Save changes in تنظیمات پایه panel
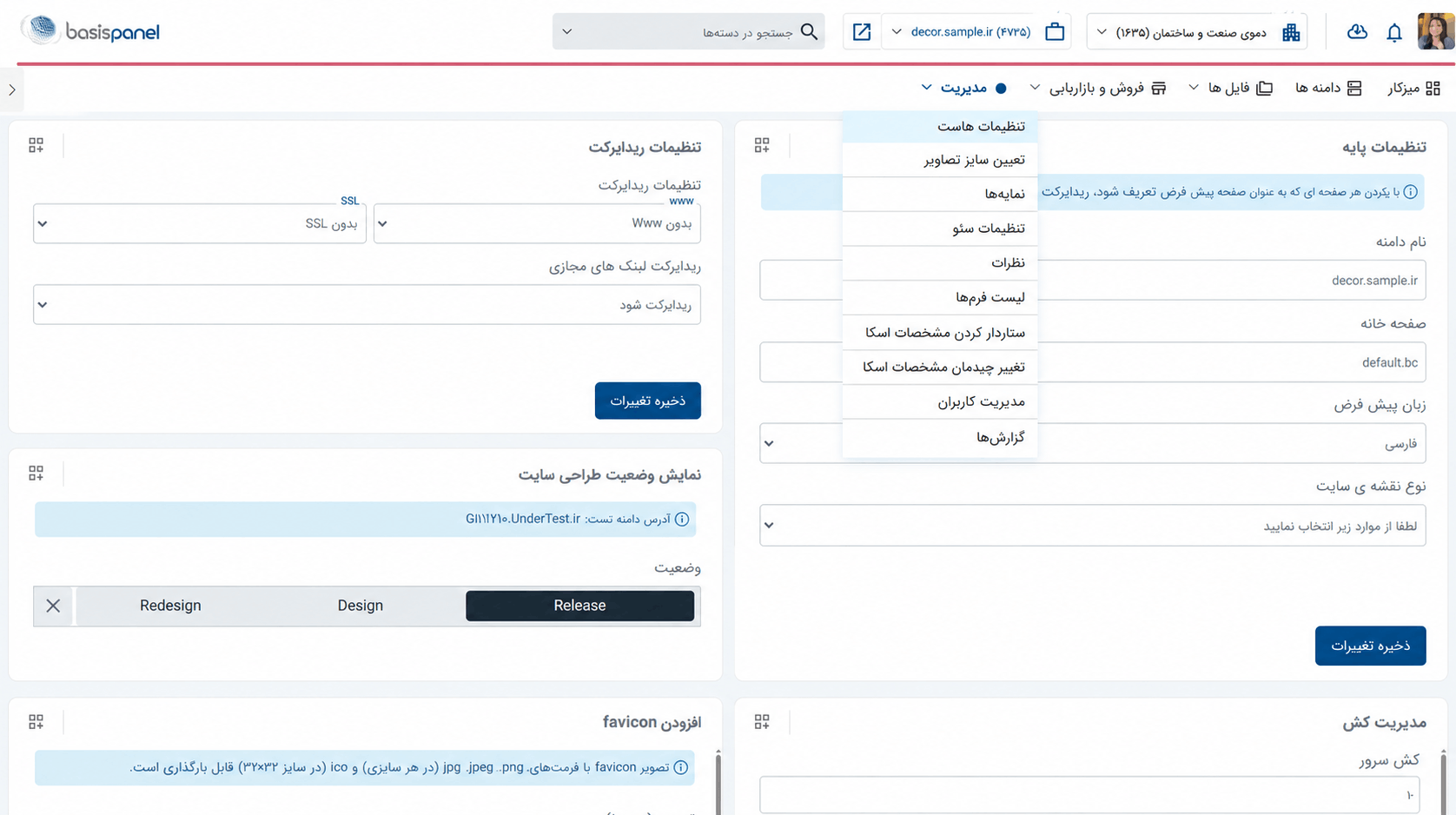 [1371, 646]
